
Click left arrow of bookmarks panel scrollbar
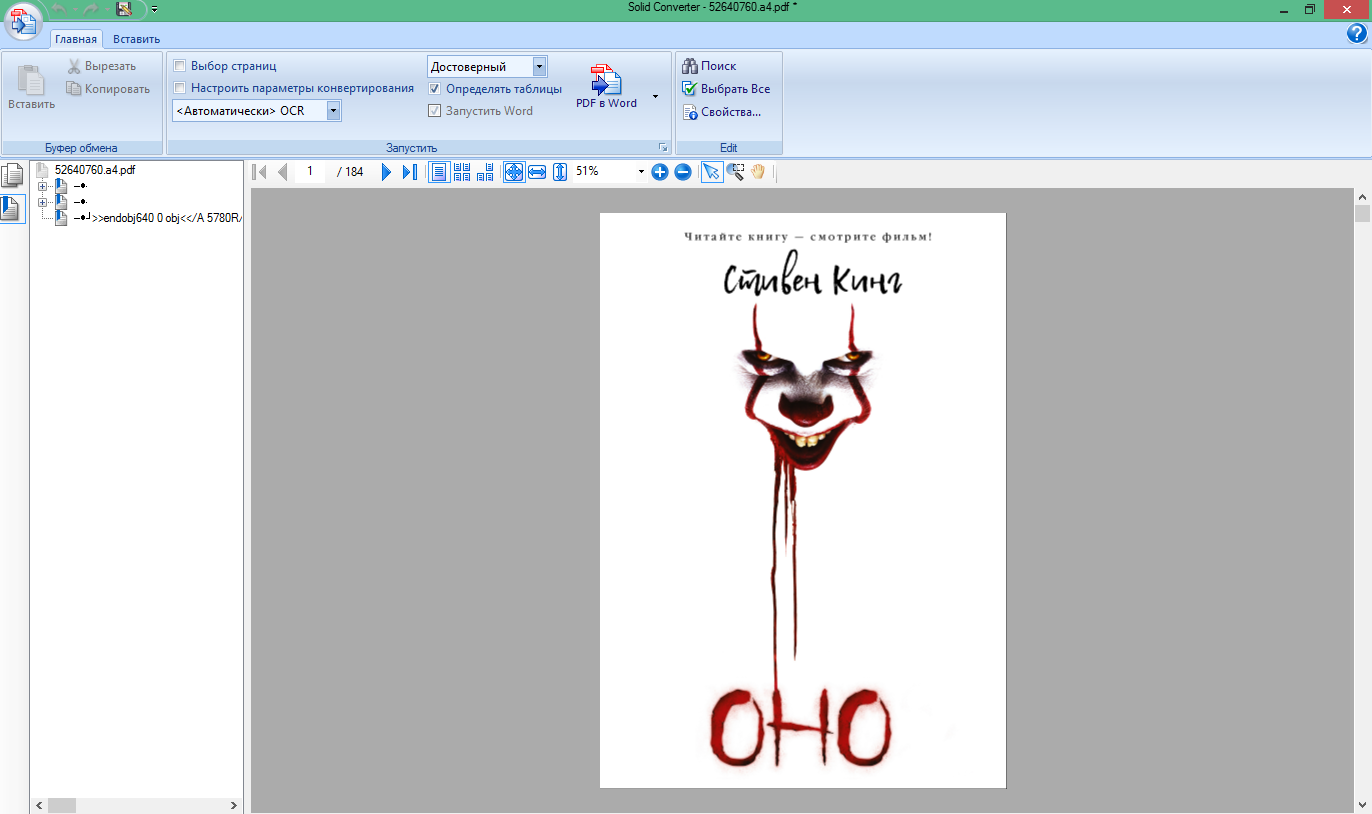38,805
